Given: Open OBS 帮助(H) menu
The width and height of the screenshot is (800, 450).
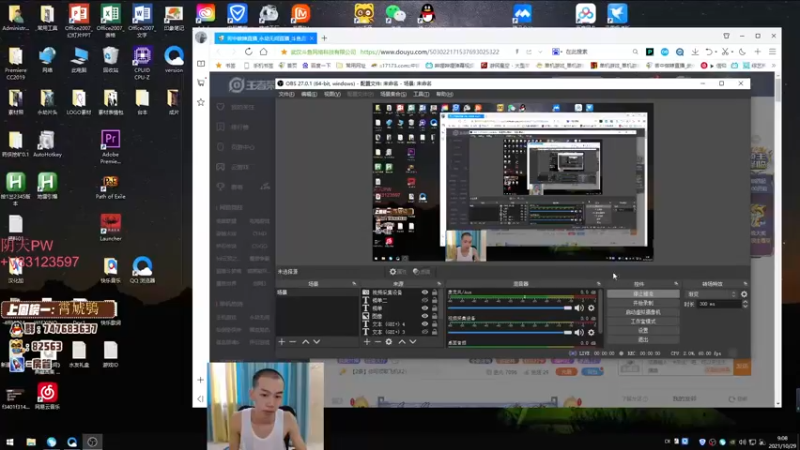Looking at the screenshot, I should pyautogui.click(x=444, y=94).
